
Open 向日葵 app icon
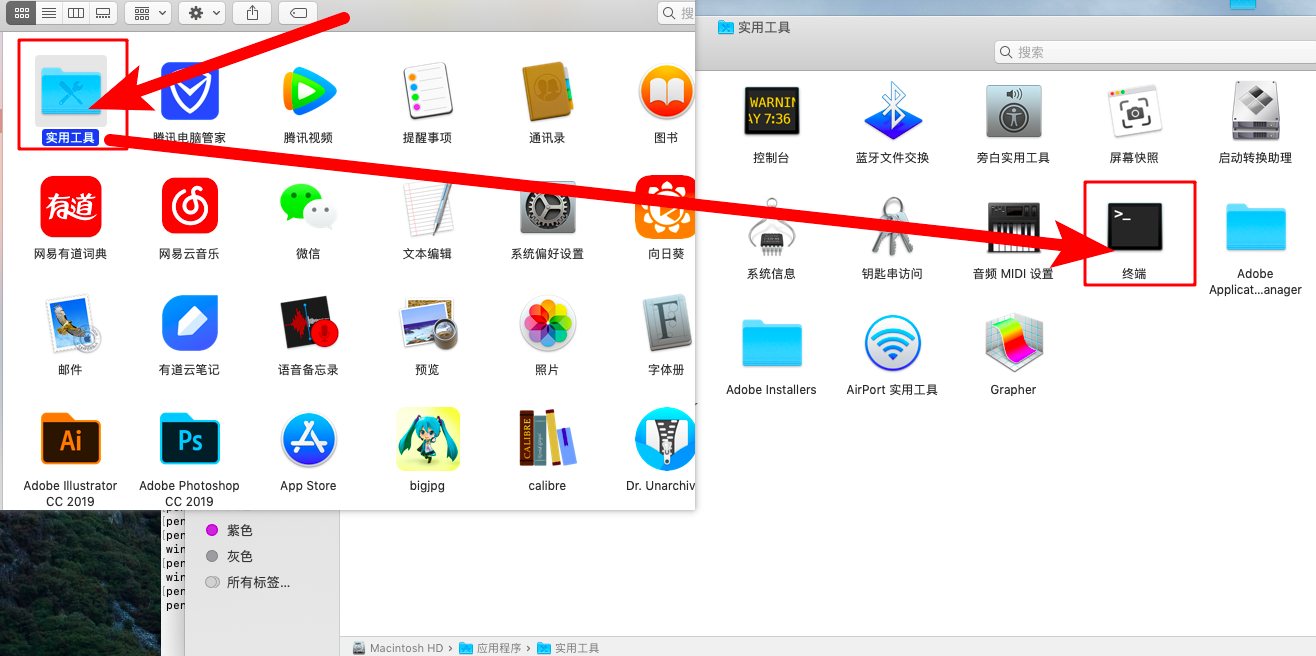(666, 207)
